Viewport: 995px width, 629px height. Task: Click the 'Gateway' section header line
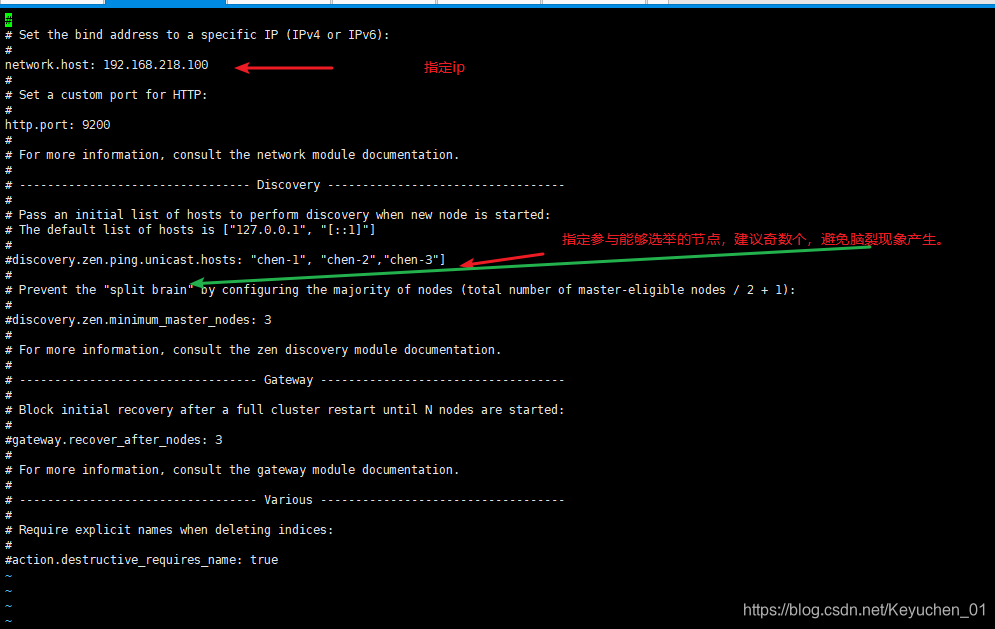285,380
